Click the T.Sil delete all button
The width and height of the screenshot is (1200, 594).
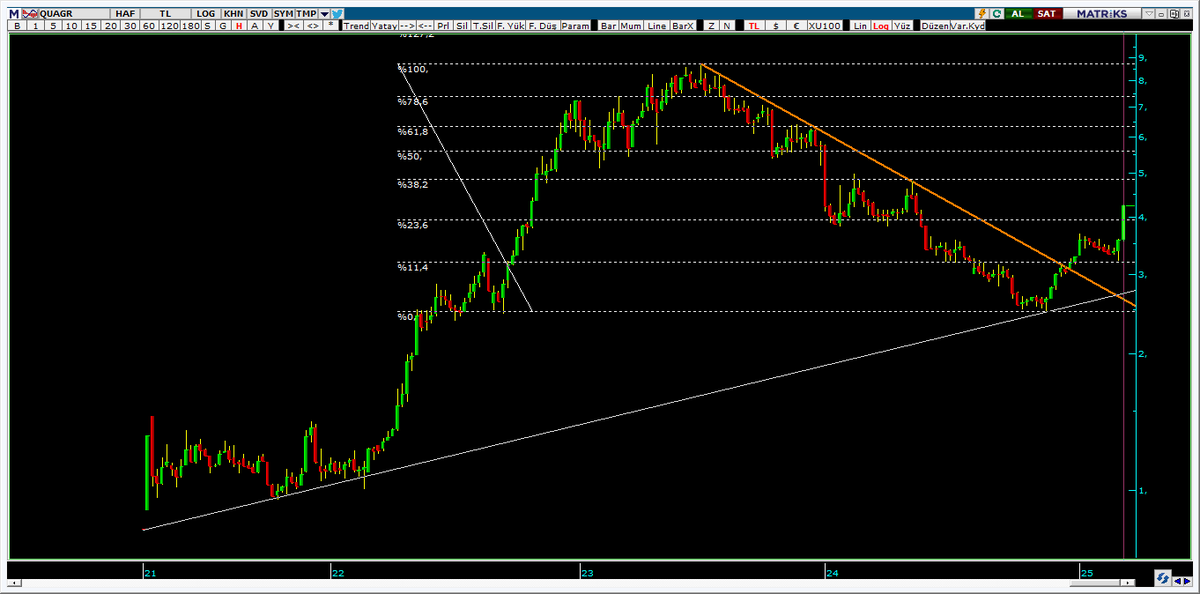click(483, 26)
